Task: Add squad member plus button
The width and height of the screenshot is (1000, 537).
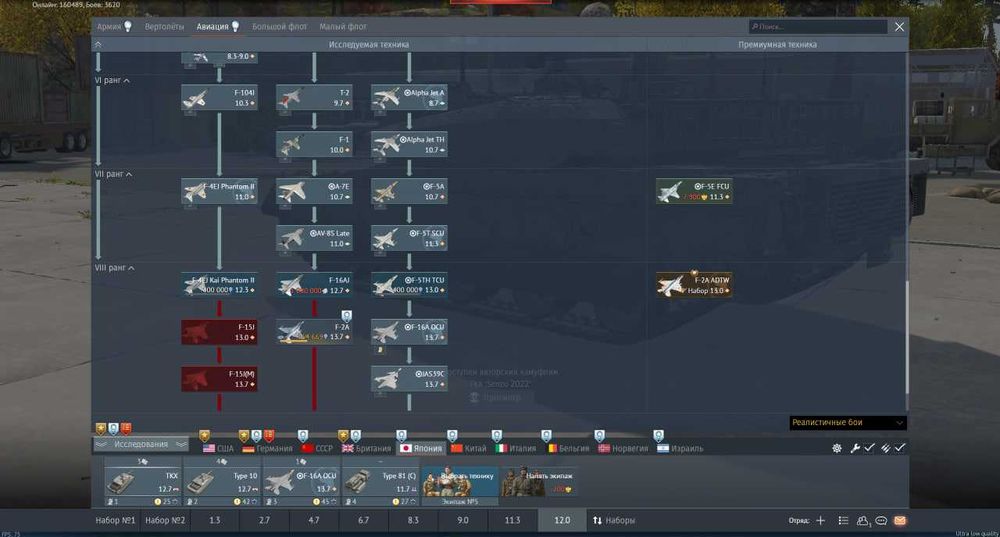Action: (821, 520)
